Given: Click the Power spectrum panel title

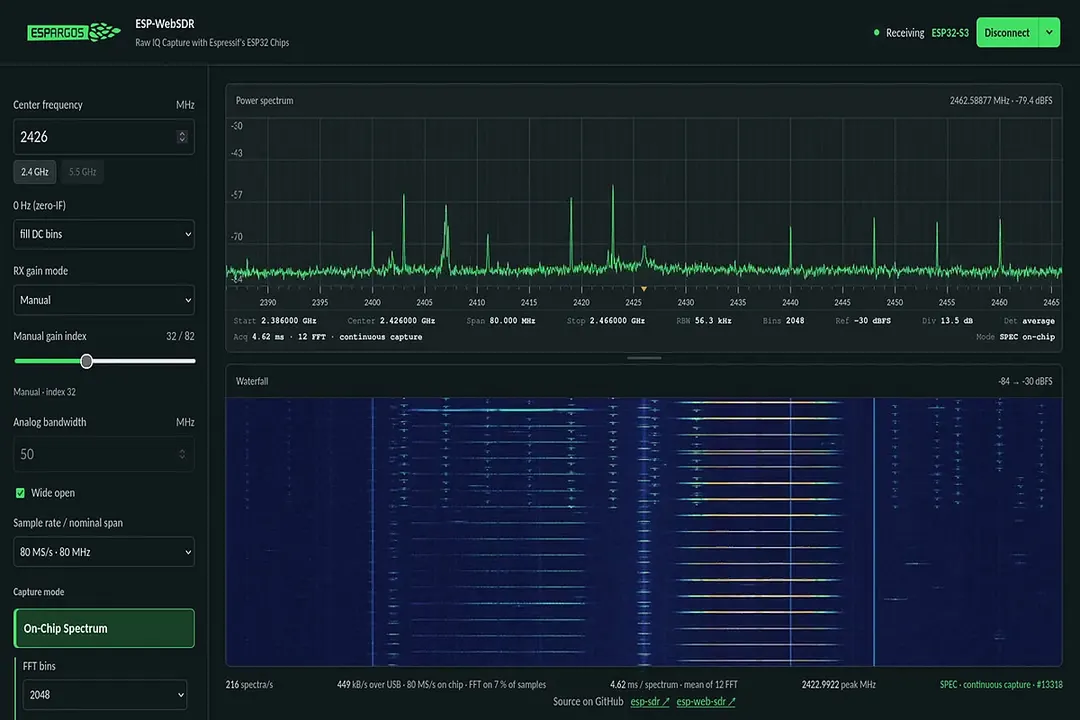Looking at the screenshot, I should click(264, 101).
